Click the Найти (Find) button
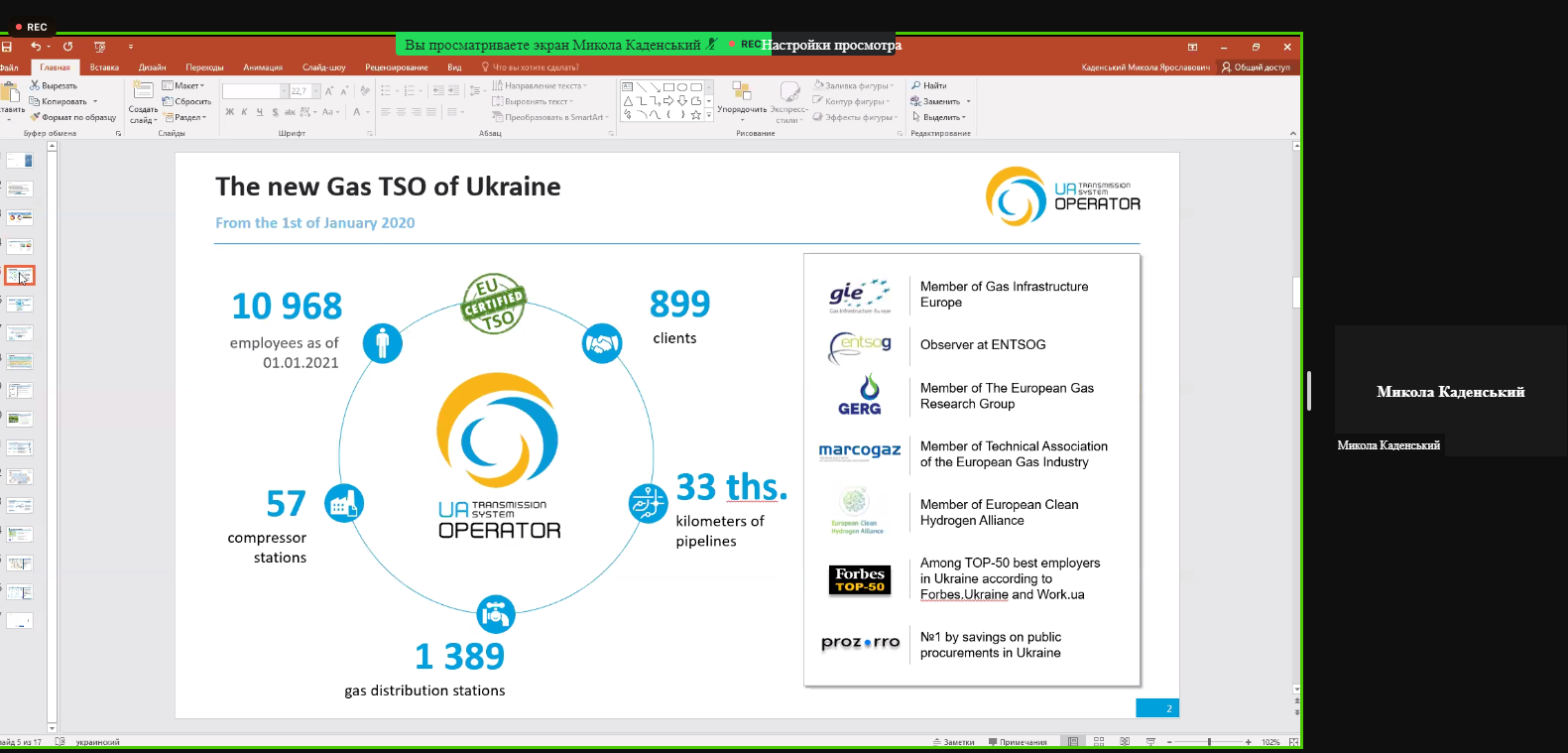The image size is (1568, 753). (929, 85)
